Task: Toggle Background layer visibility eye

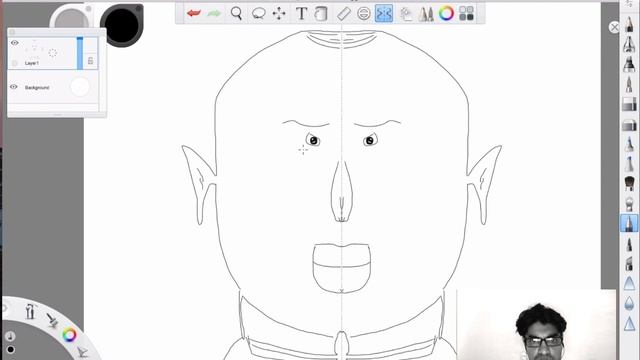Action: click(x=13, y=87)
